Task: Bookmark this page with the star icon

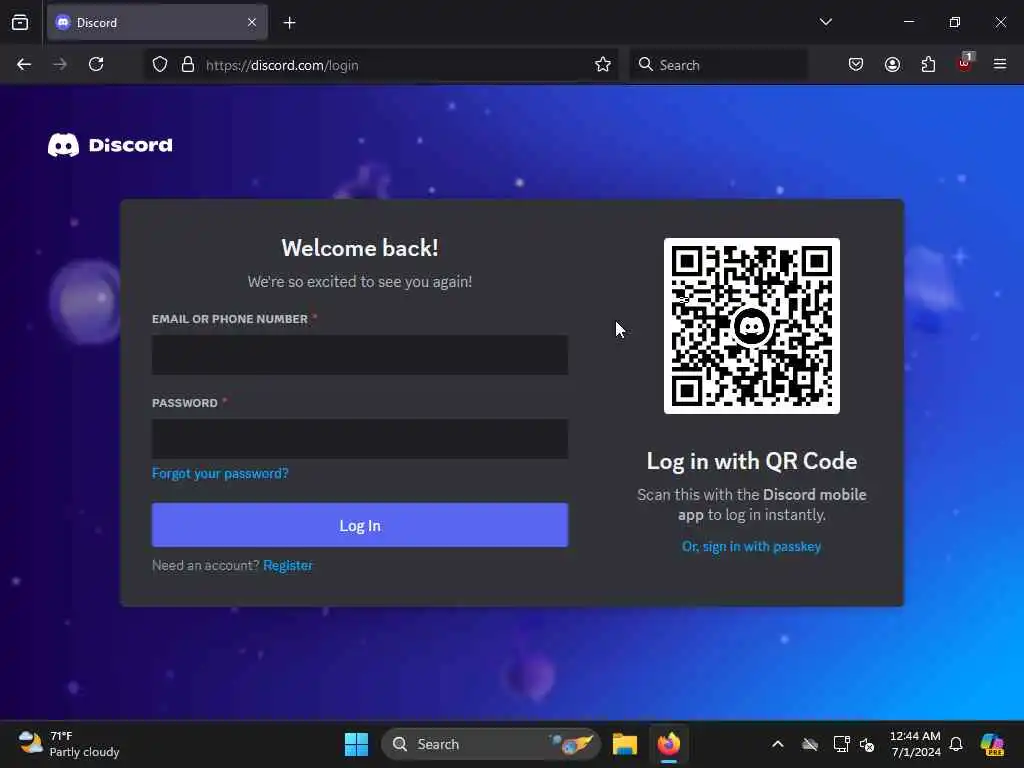Action: pyautogui.click(x=603, y=65)
